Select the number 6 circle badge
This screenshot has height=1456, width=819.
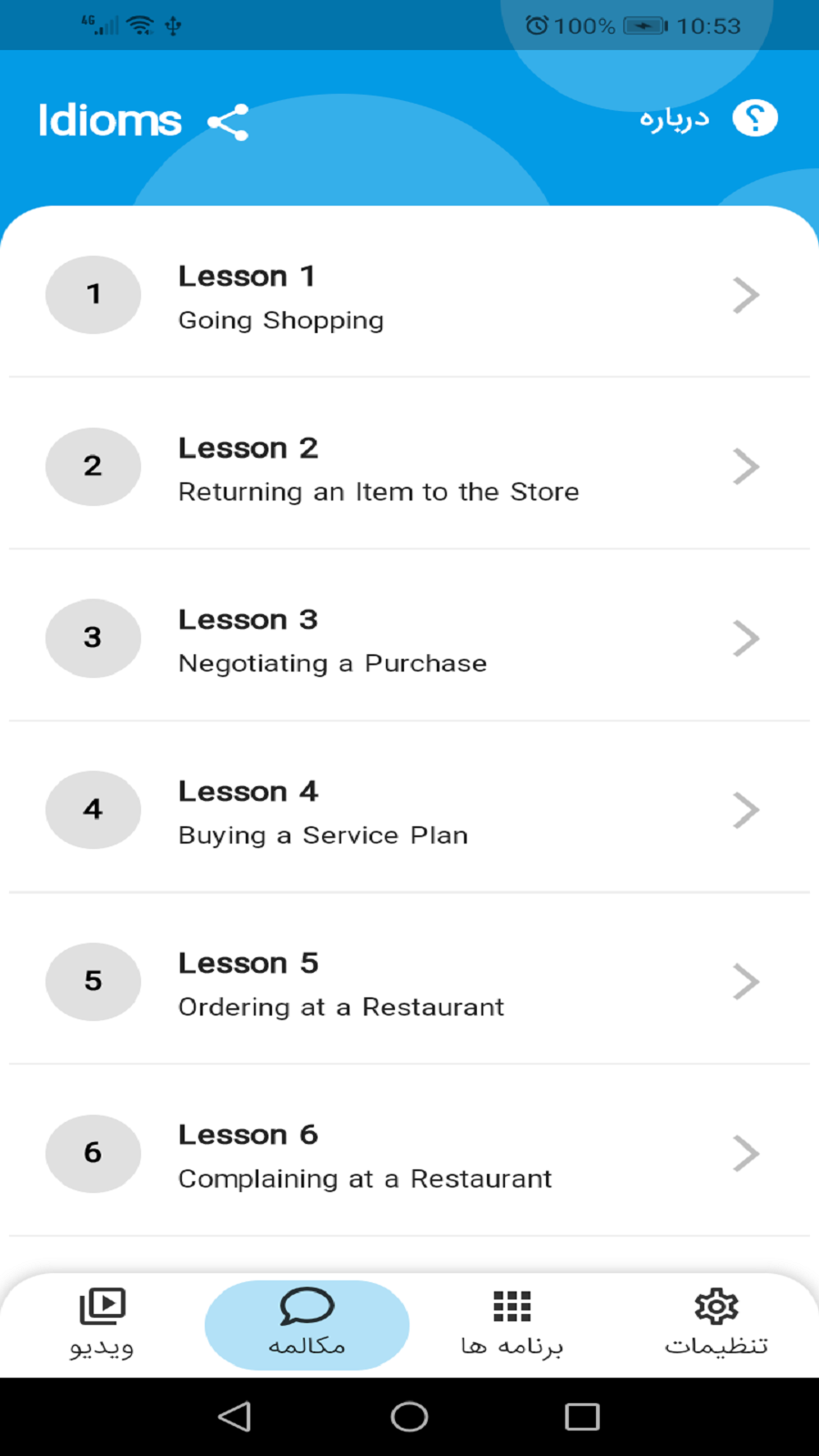[93, 1153]
